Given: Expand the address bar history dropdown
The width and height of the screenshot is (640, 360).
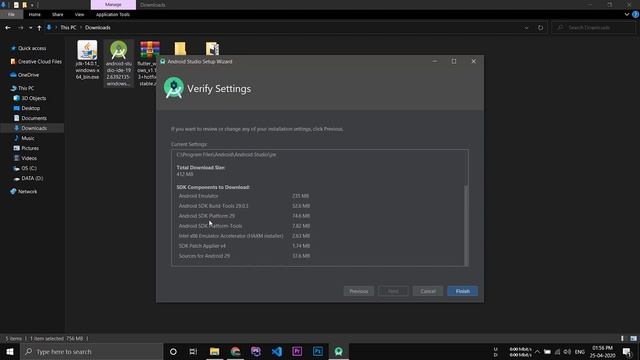Looking at the screenshot, I should [x=527, y=28].
